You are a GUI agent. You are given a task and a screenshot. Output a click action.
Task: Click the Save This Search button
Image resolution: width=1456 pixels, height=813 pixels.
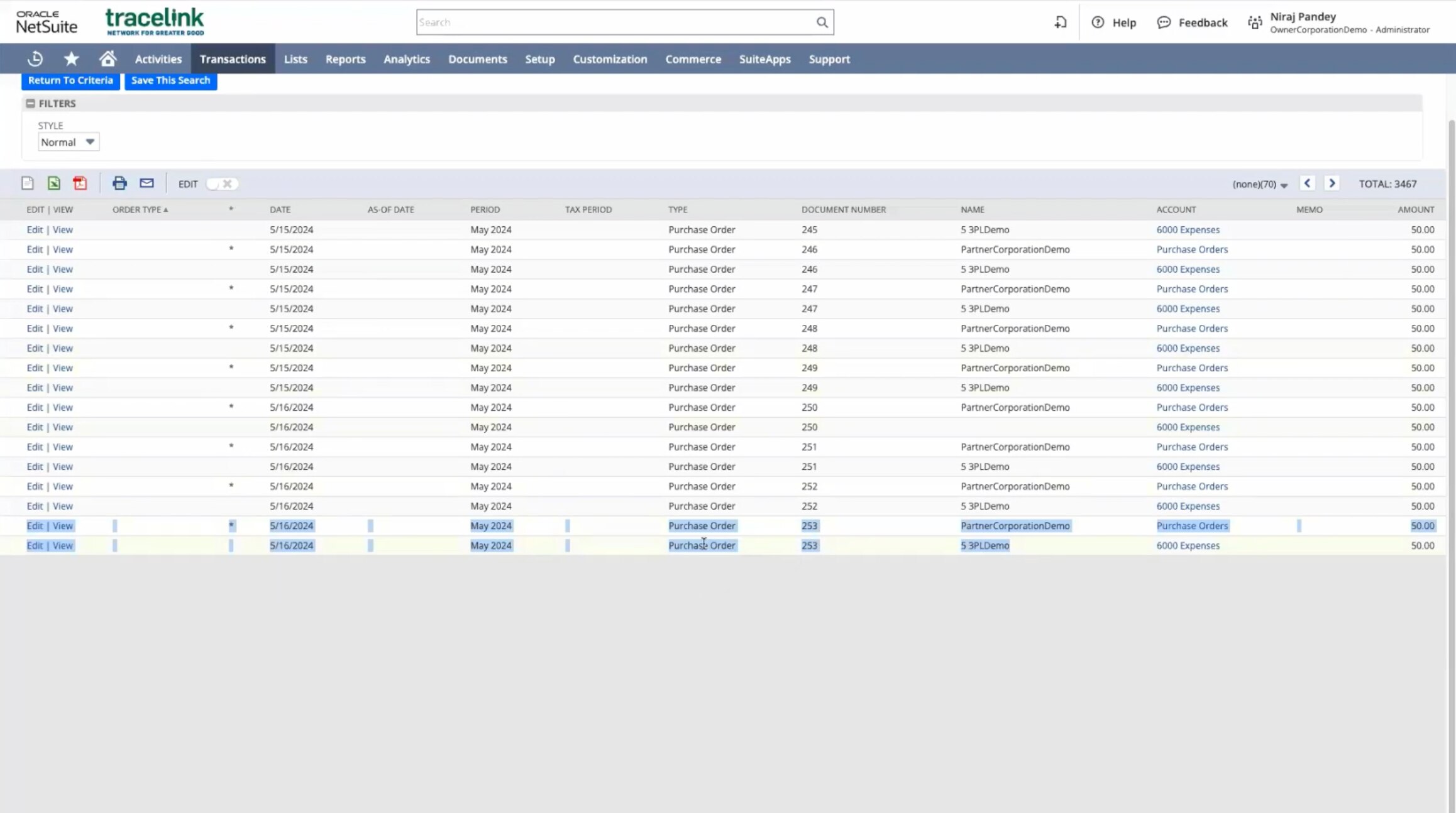170,80
